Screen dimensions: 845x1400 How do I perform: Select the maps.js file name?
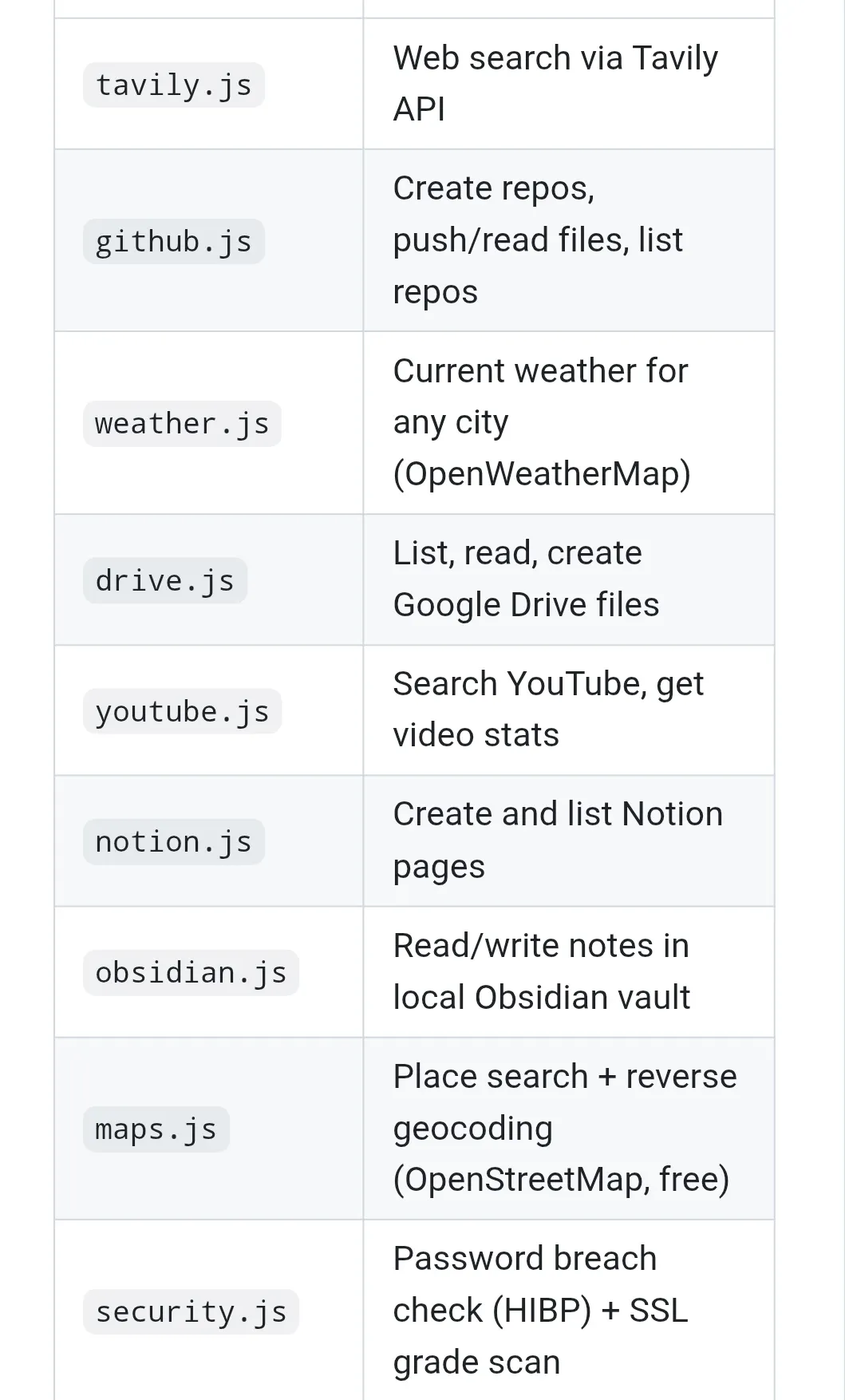tap(156, 1129)
